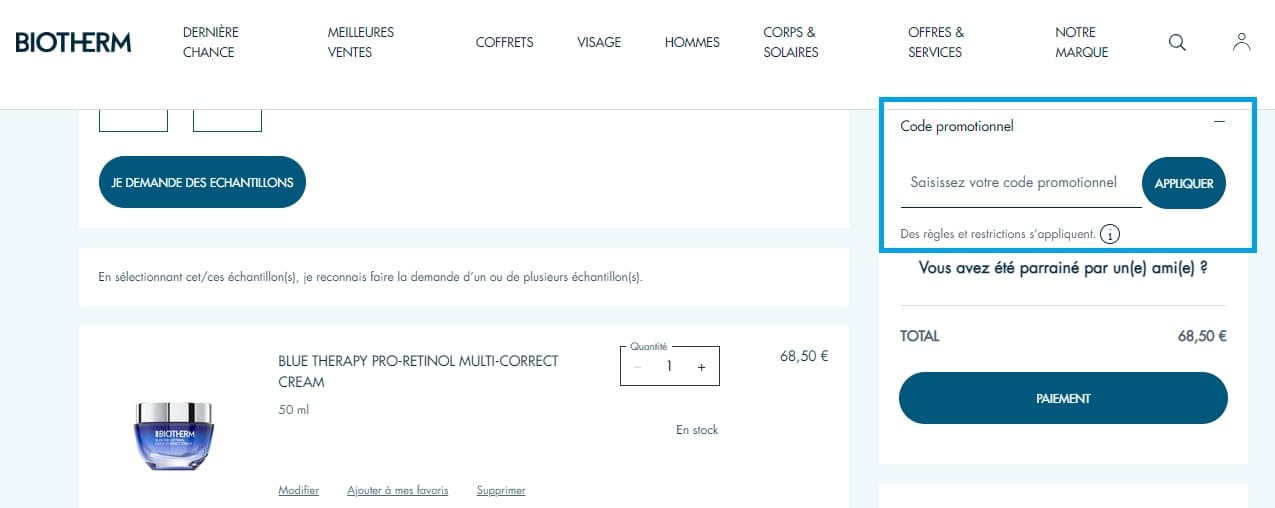This screenshot has width=1275, height=508.
Task: Click the Code promotionnel heading
Action: [957, 126]
